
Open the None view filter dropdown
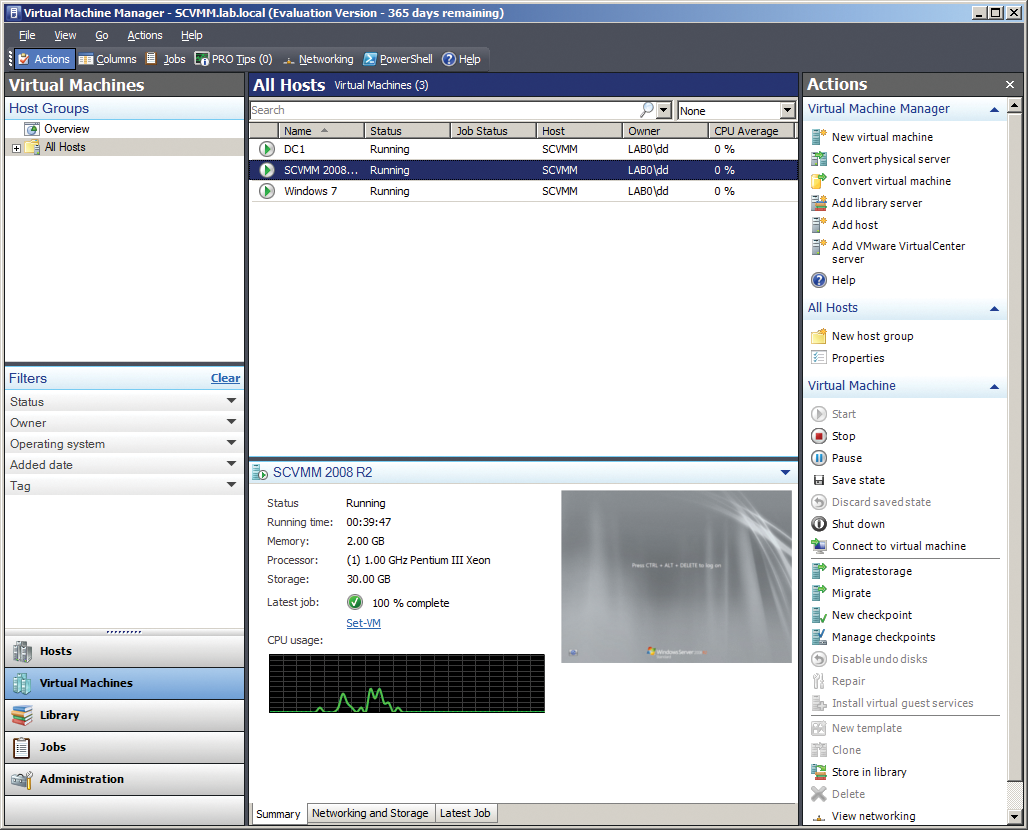click(787, 110)
